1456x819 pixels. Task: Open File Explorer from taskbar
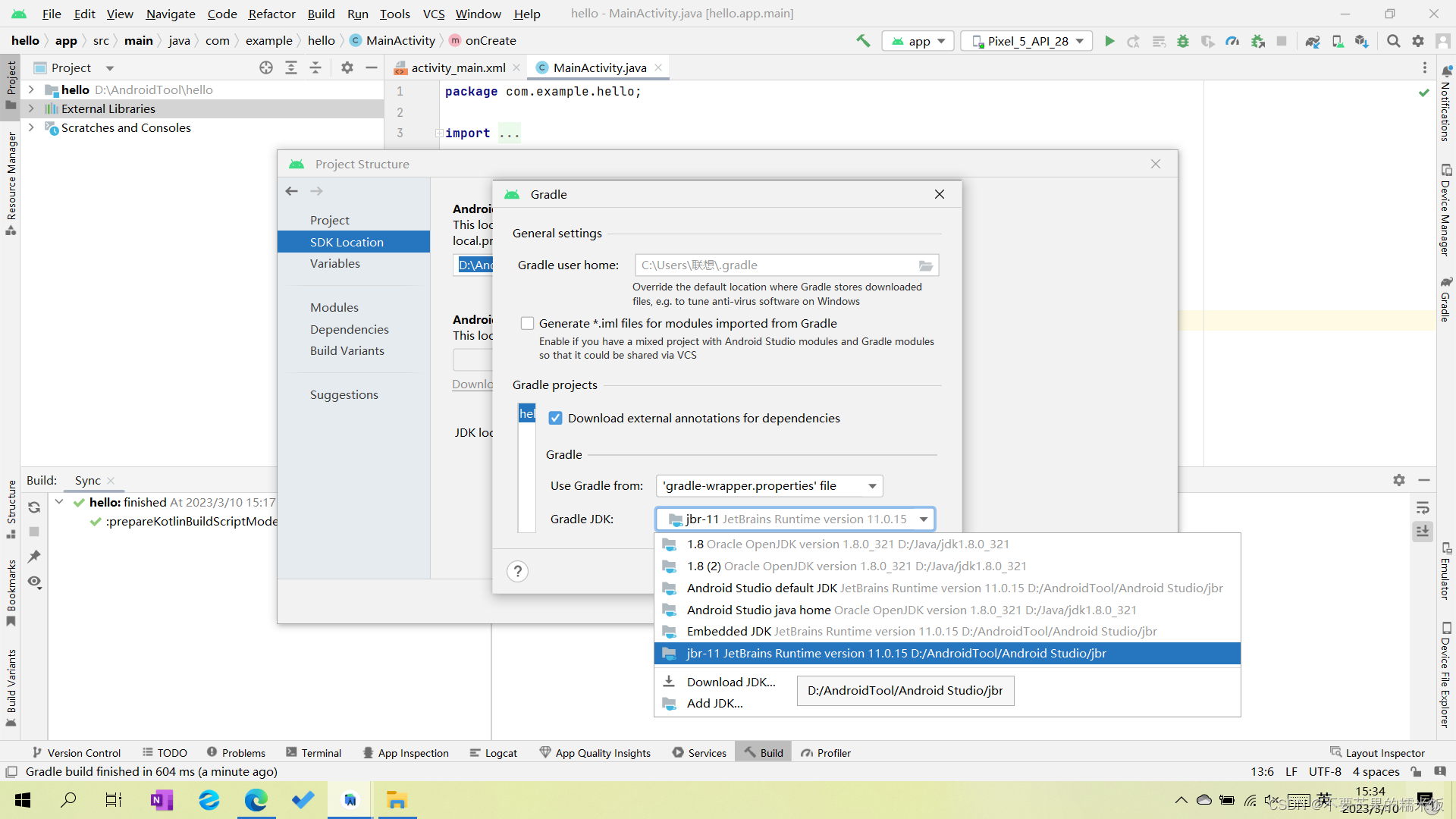[397, 800]
